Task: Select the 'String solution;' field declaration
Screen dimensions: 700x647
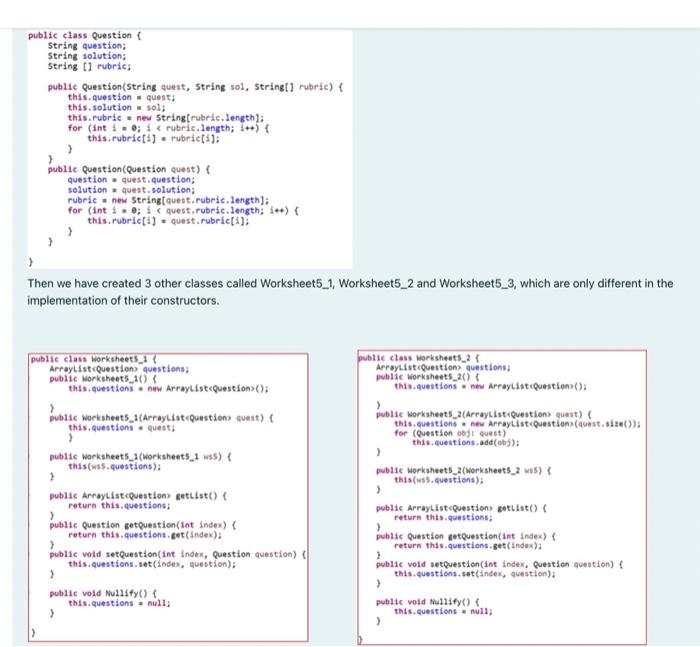Action: pyautogui.click(x=87, y=56)
